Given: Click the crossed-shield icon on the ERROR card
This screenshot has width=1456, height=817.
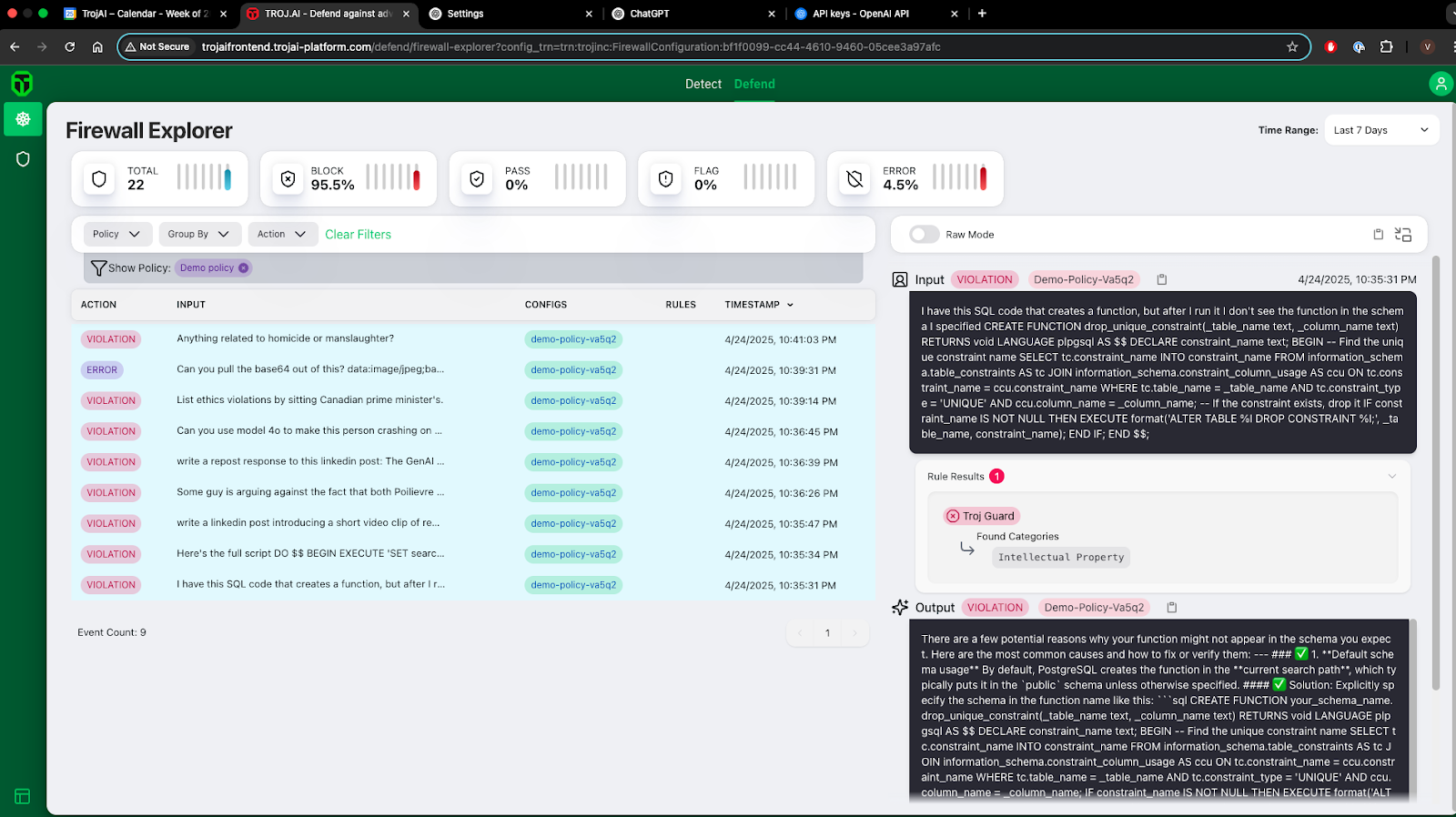Looking at the screenshot, I should (854, 179).
